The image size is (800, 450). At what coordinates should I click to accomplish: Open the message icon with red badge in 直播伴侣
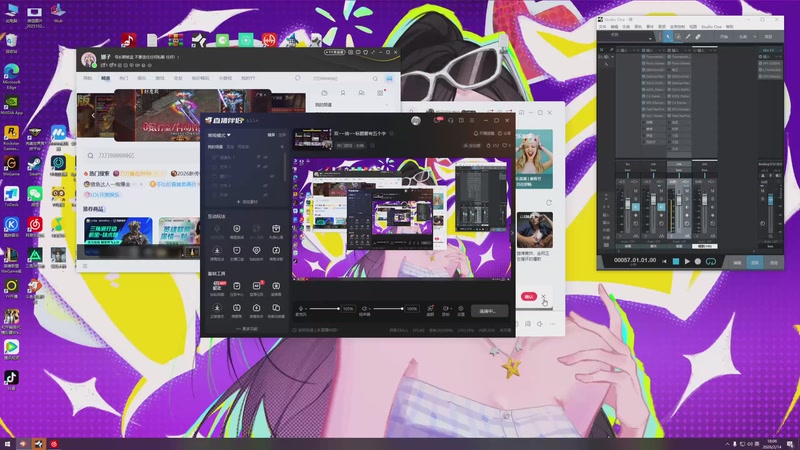[437, 120]
